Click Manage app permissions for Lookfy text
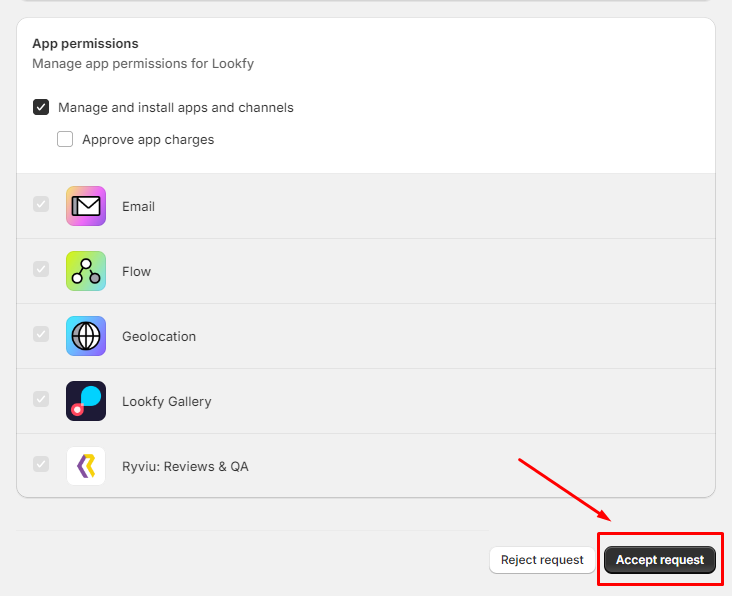 click(x=143, y=63)
